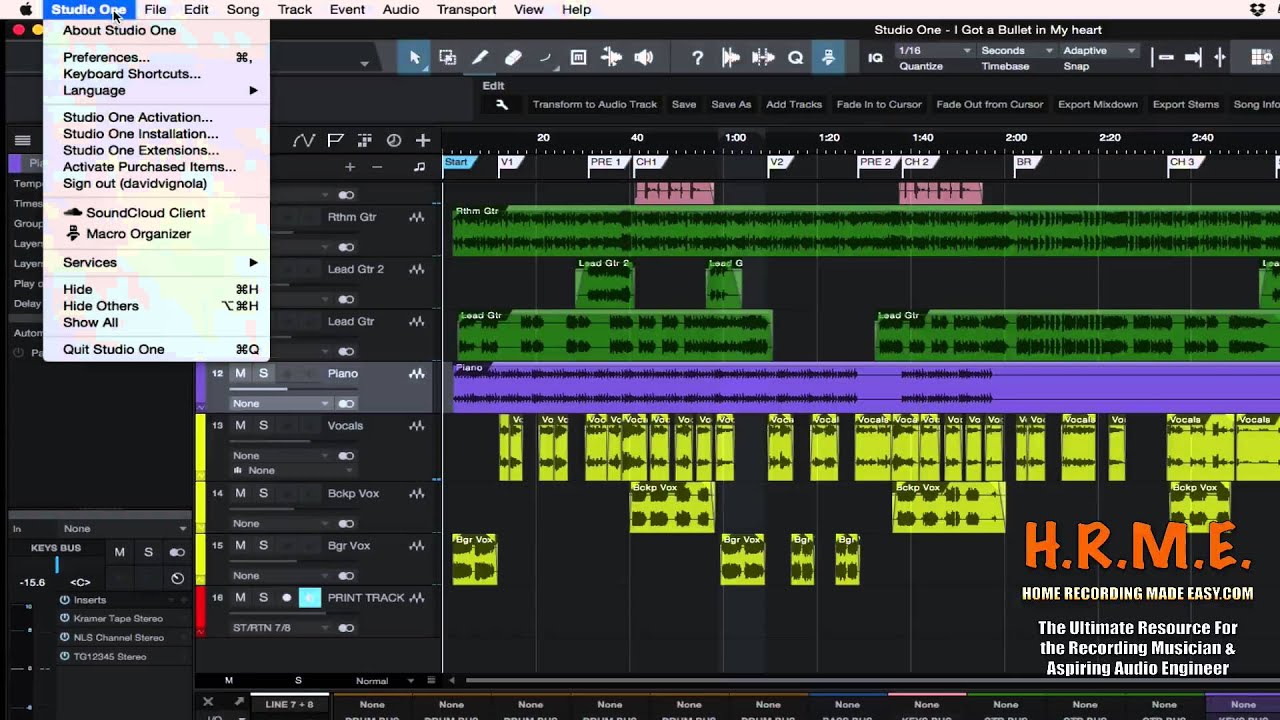Bypass NLS Channel Stereo insert
This screenshot has width=1280, height=720.
pos(64,637)
